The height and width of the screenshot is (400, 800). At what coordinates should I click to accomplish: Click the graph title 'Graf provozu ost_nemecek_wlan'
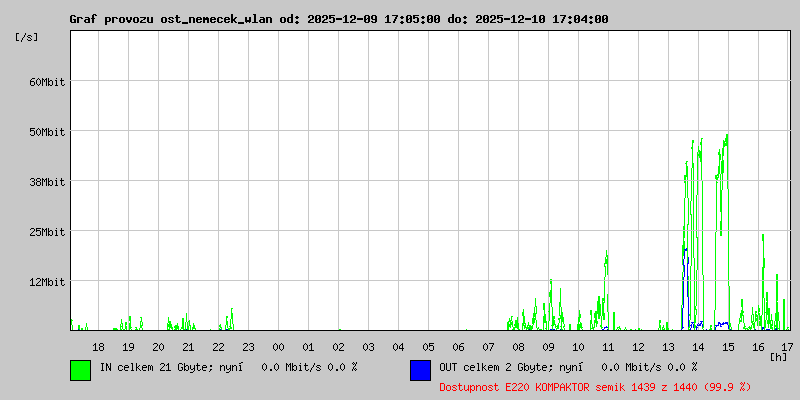click(171, 19)
